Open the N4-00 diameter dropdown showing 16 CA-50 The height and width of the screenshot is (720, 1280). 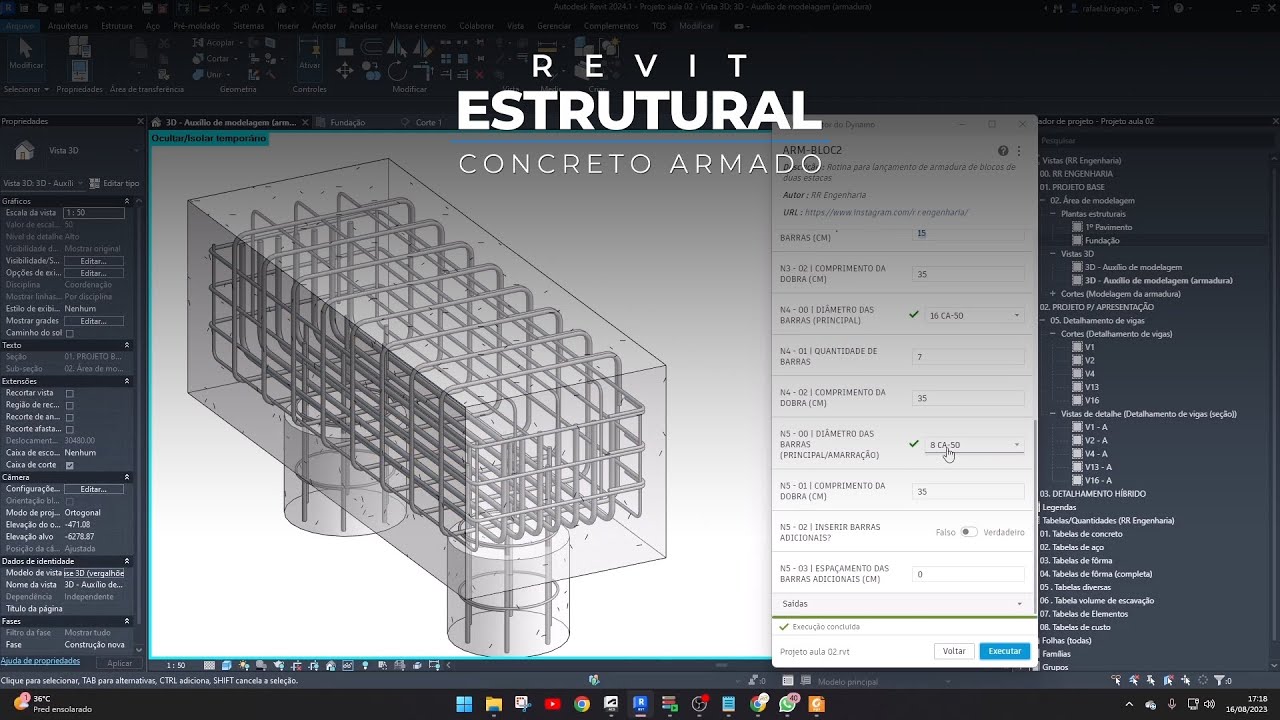click(974, 315)
